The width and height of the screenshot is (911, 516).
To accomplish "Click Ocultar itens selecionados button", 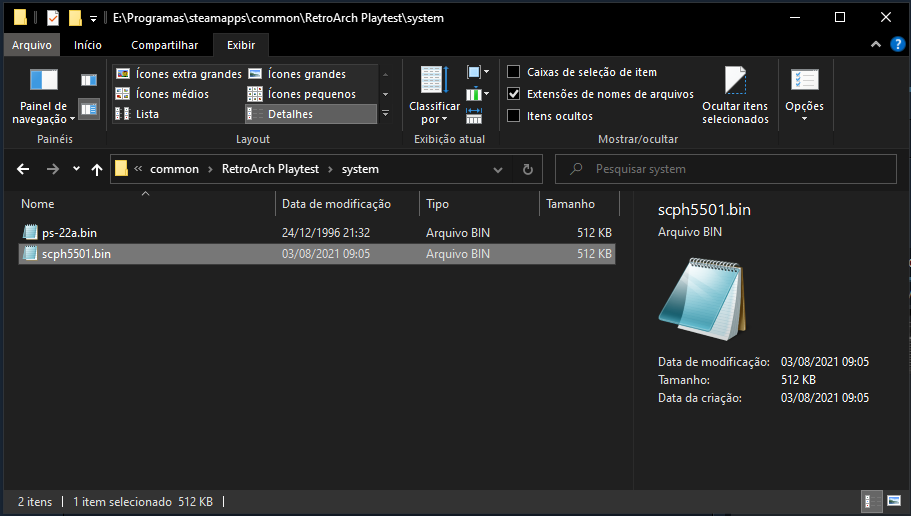I will point(735,95).
